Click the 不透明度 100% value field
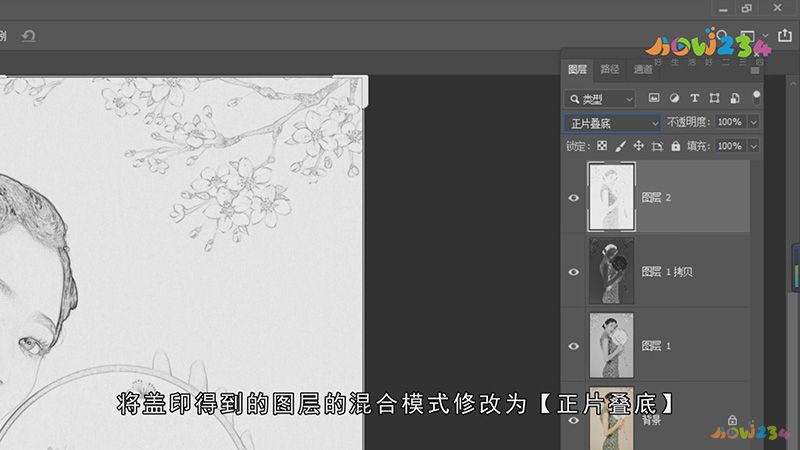Screen dimensions: 800x450 pos(730,122)
